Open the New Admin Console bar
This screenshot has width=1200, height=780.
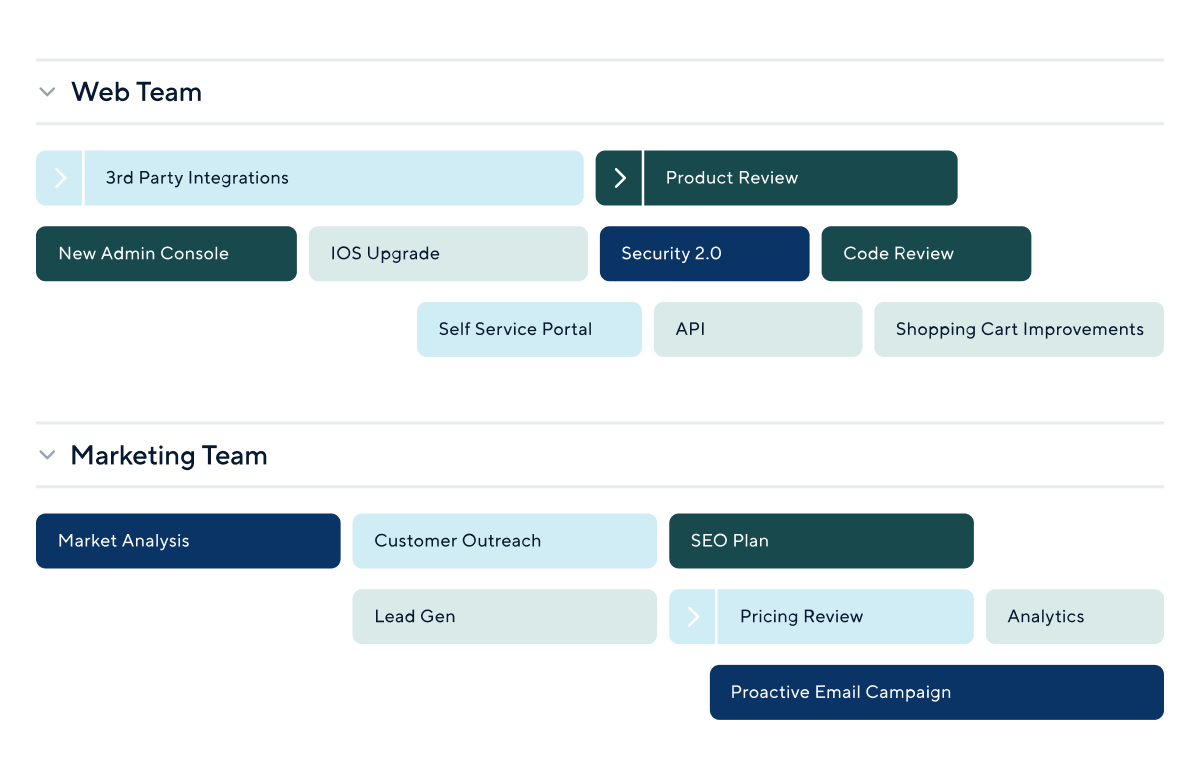click(166, 254)
